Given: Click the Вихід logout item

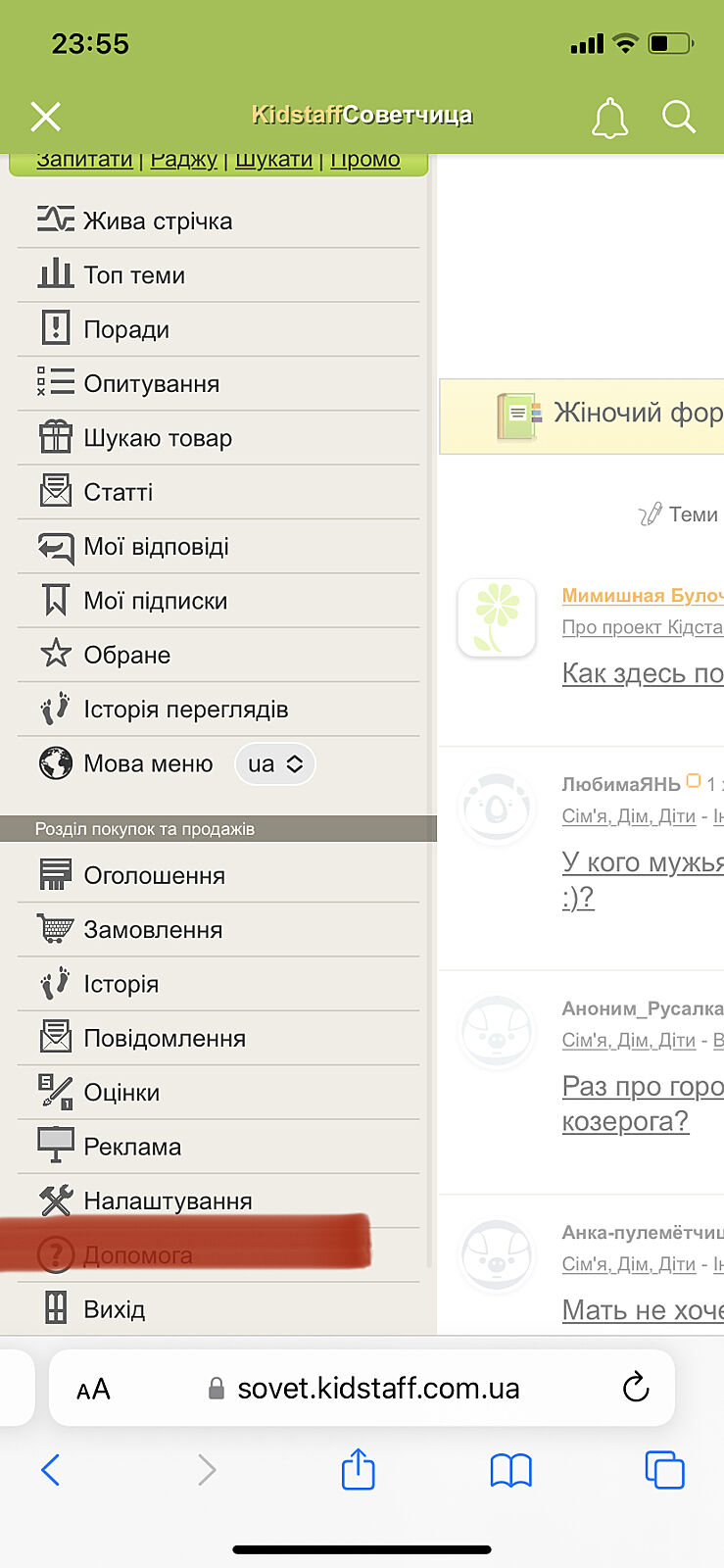Looking at the screenshot, I should tap(114, 1309).
